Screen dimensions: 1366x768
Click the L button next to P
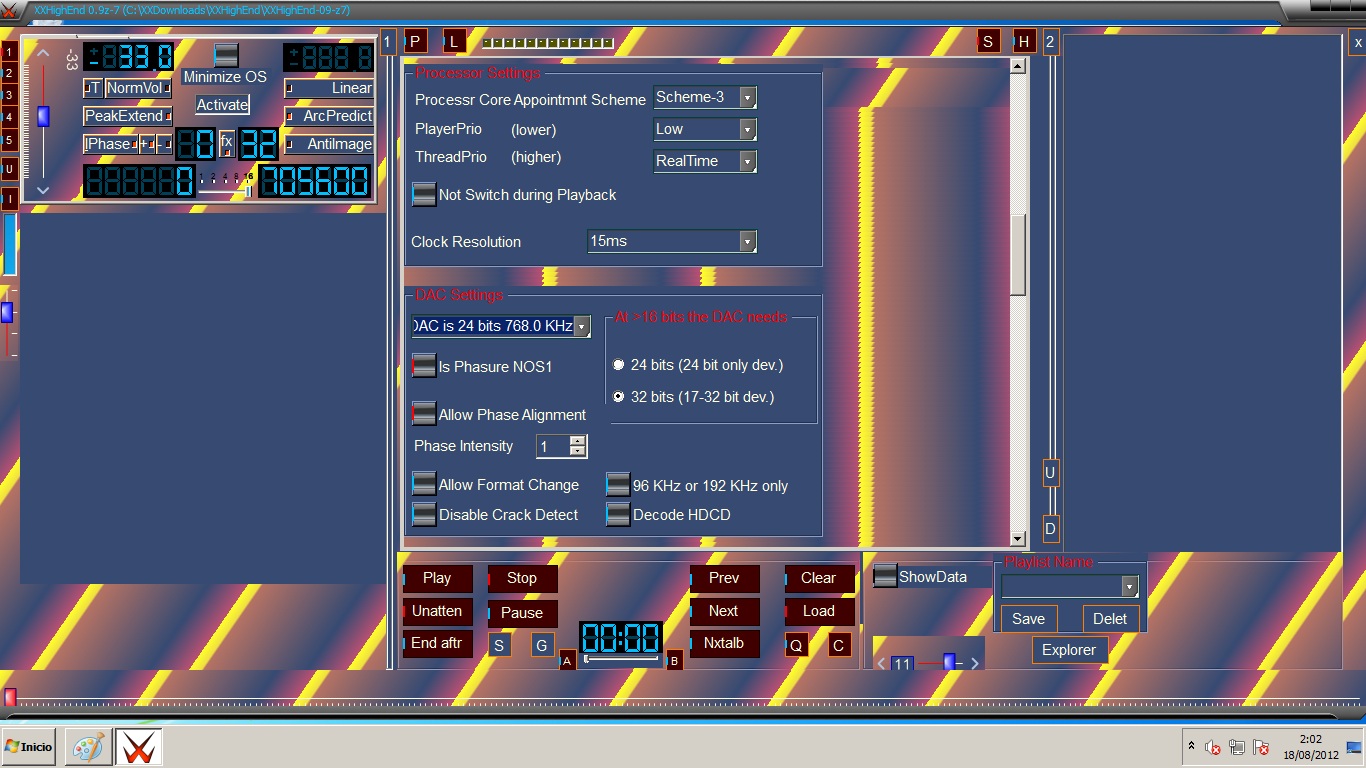tap(455, 41)
